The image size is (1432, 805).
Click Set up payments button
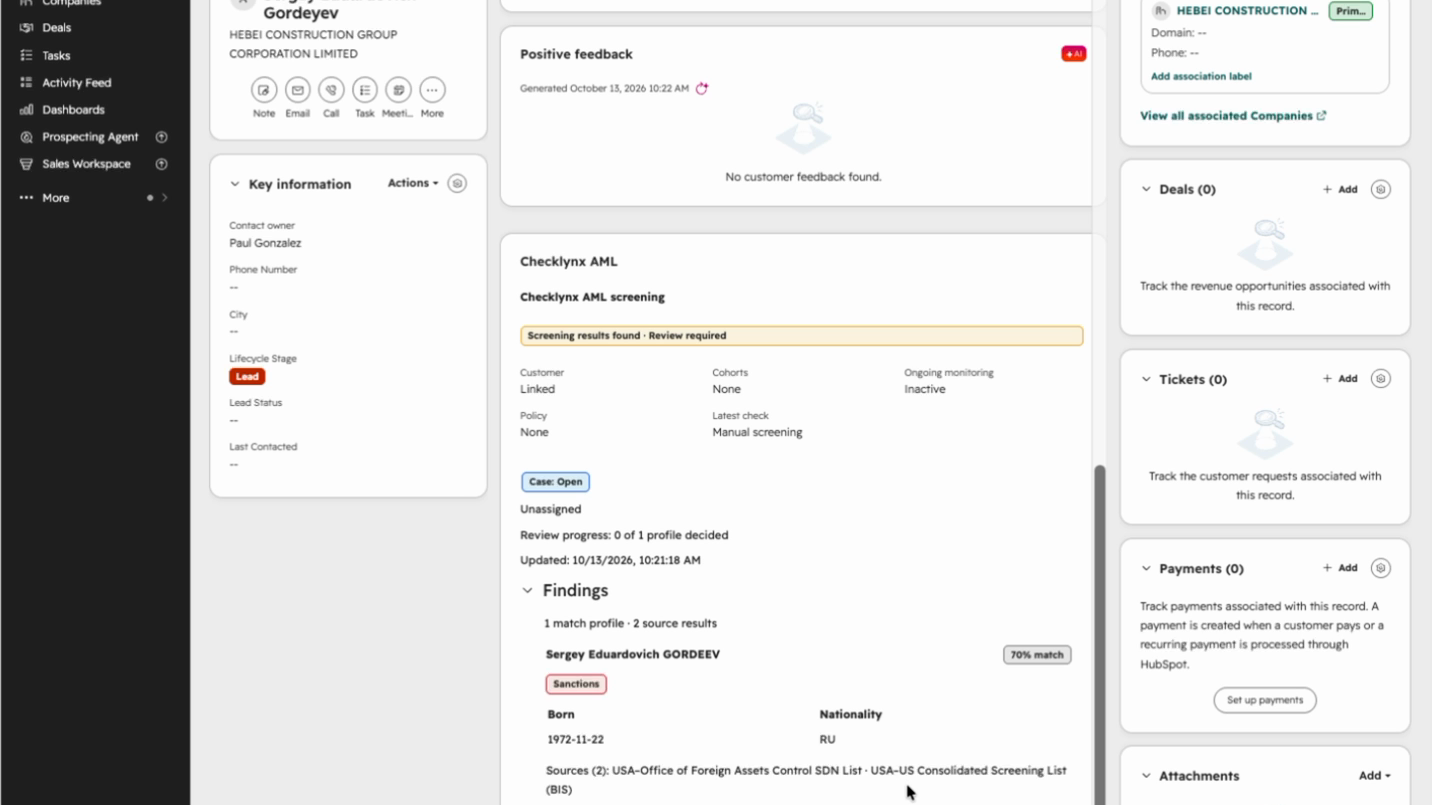coord(1265,700)
